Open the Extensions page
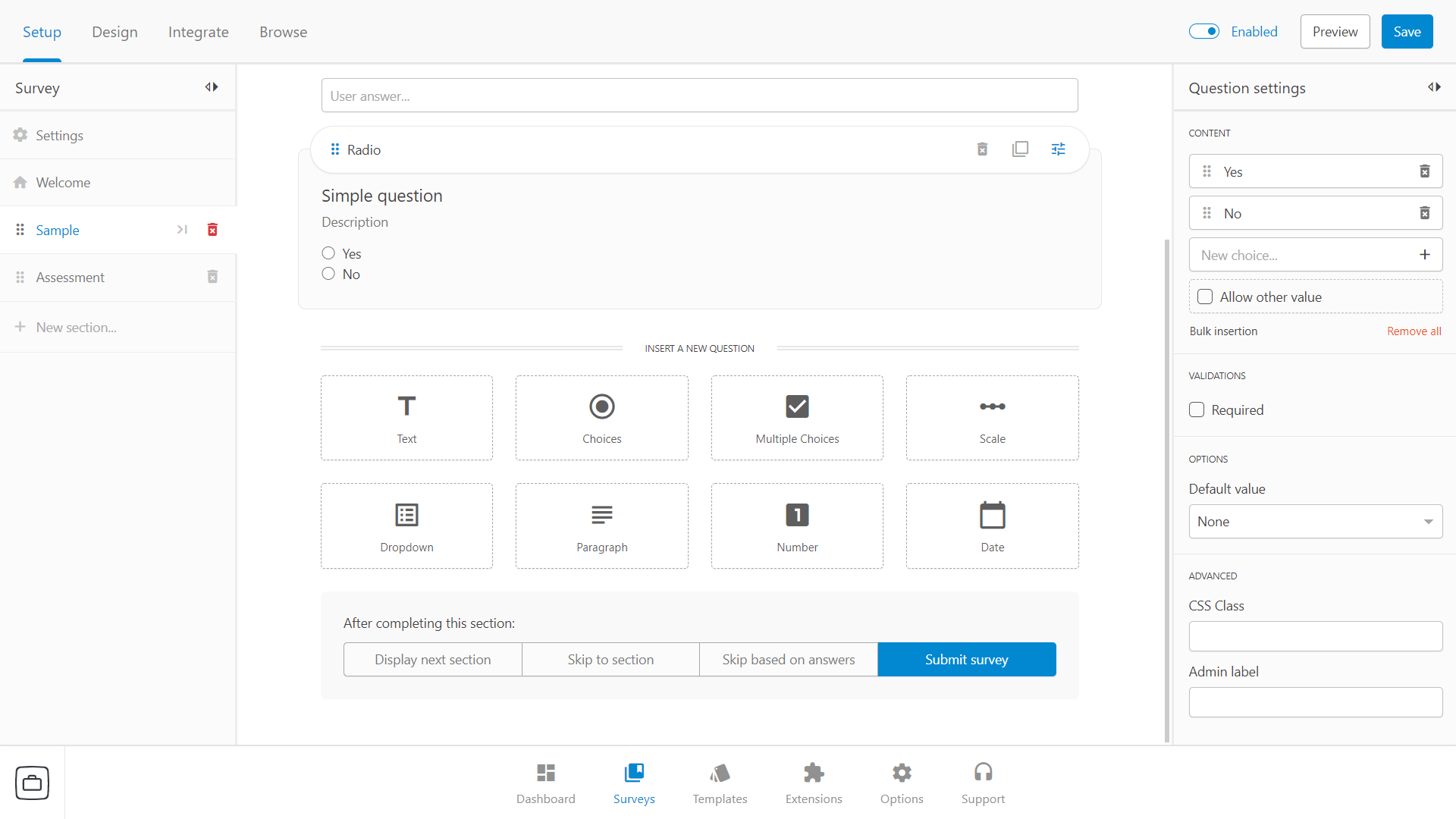This screenshot has width=1456, height=819. (x=814, y=783)
